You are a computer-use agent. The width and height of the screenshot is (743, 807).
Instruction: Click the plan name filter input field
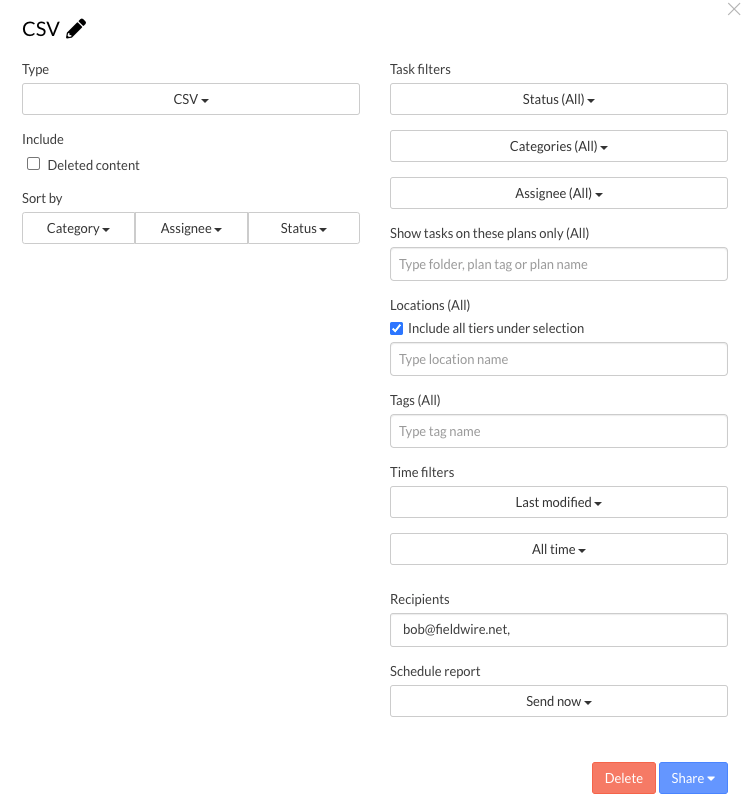click(x=559, y=264)
